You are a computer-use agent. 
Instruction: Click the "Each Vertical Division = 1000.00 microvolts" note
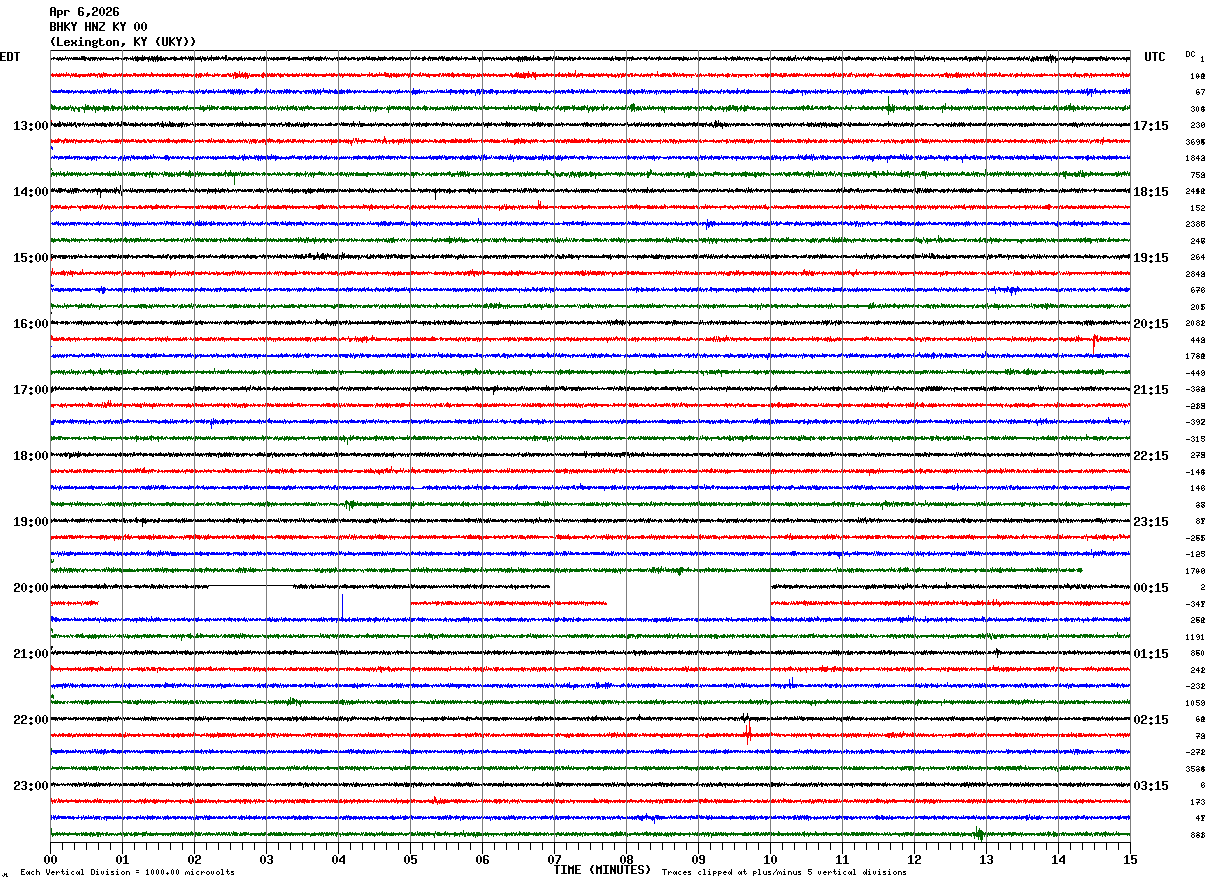click(x=127, y=873)
